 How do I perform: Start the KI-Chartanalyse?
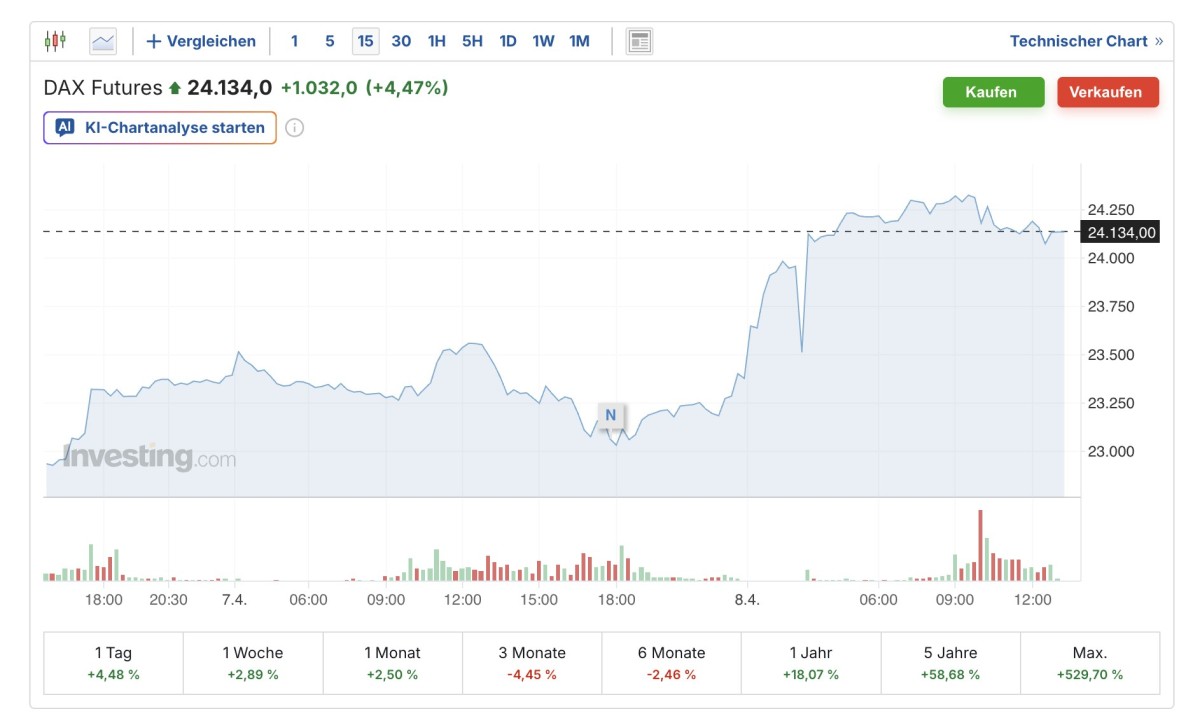pos(160,128)
